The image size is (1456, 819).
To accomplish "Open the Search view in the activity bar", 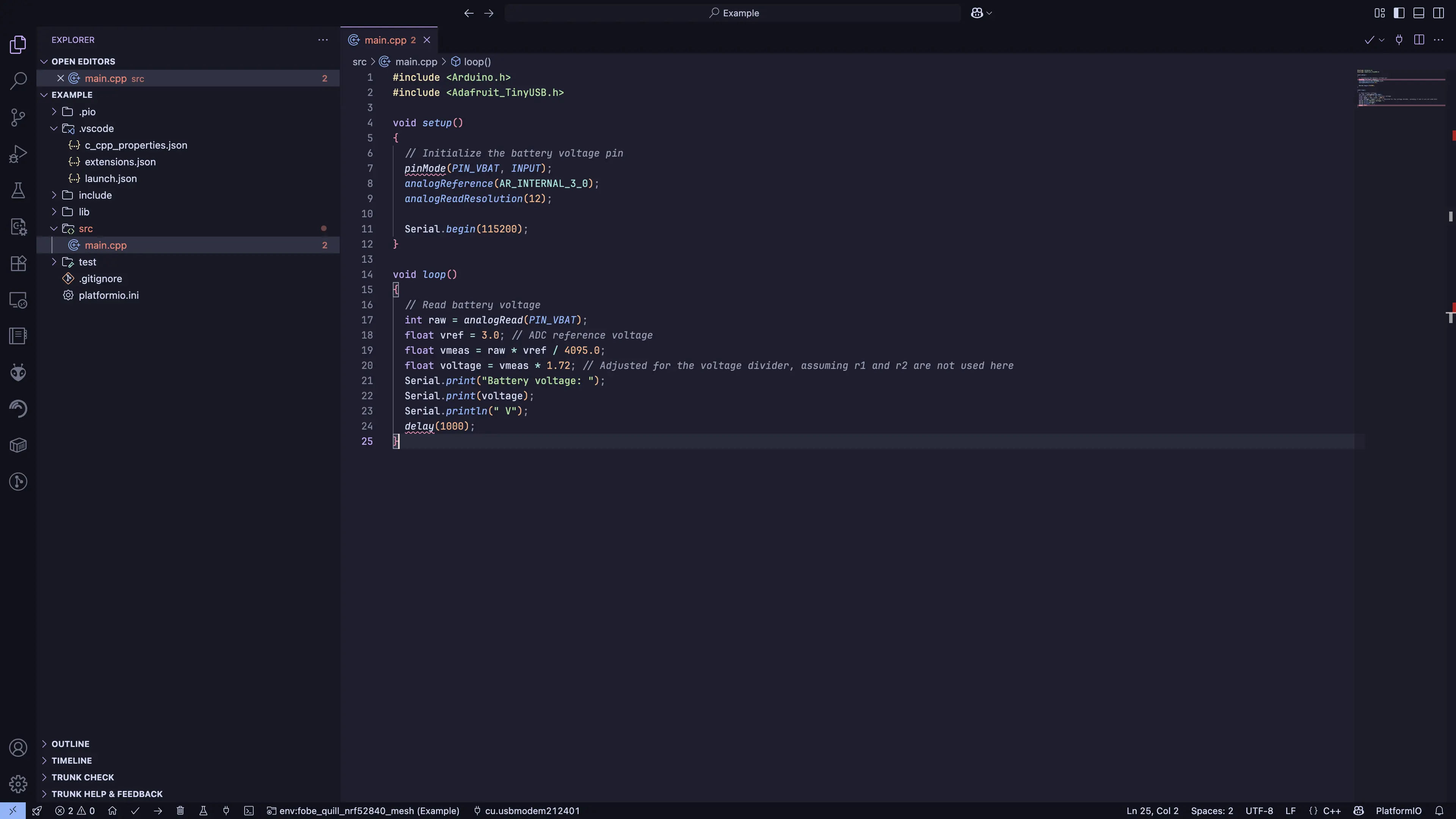I will click(17, 81).
